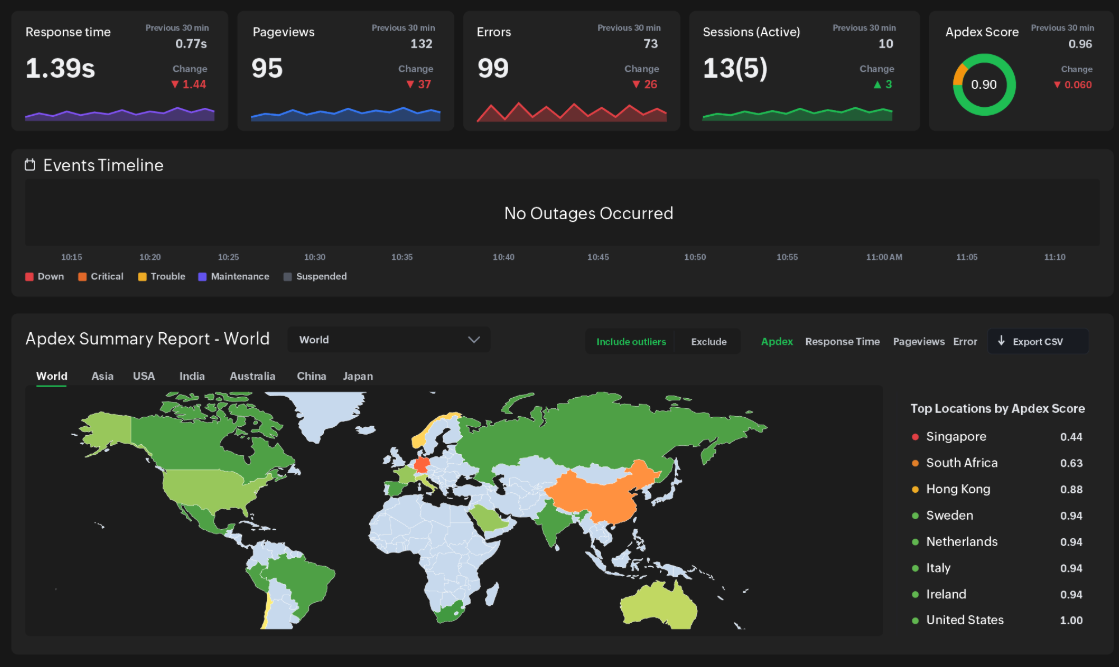Viewport: 1119px width, 667px height.
Task: Select the Japan map tab
Action: click(358, 377)
